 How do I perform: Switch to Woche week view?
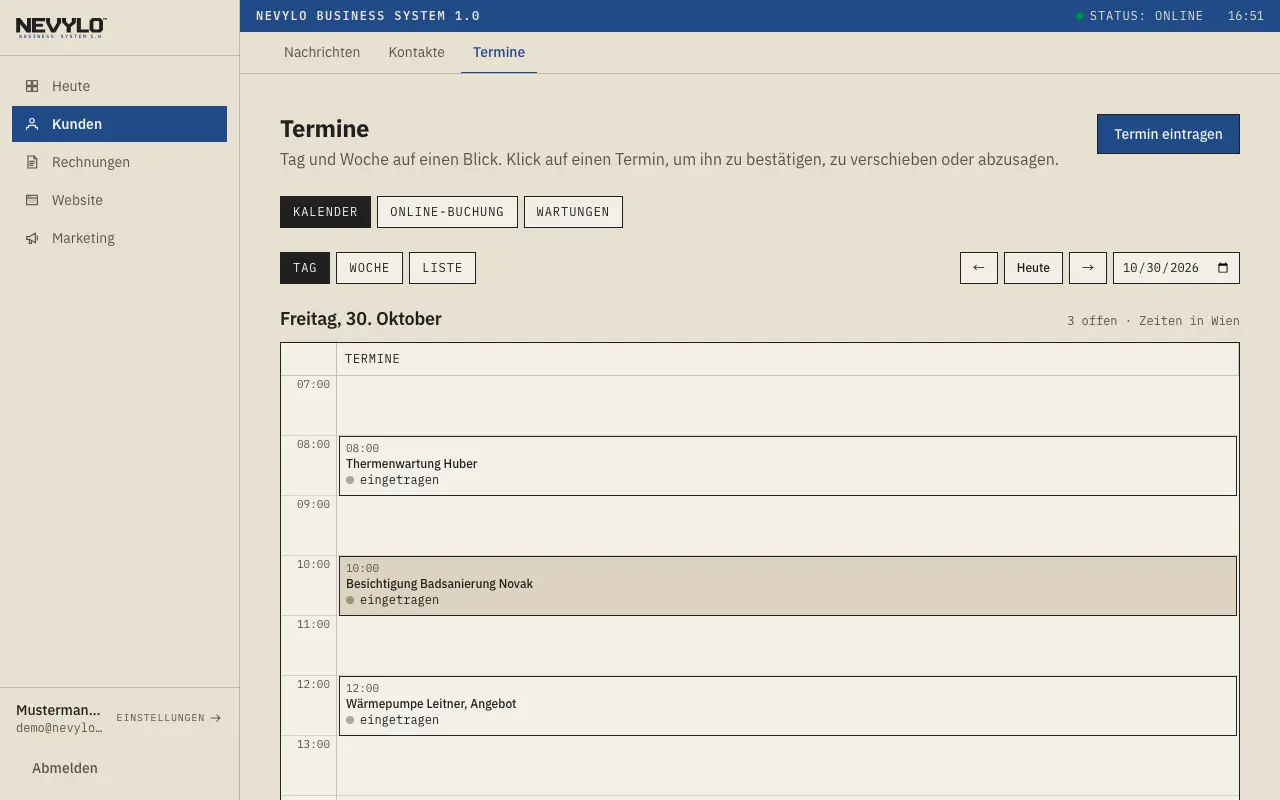369,268
